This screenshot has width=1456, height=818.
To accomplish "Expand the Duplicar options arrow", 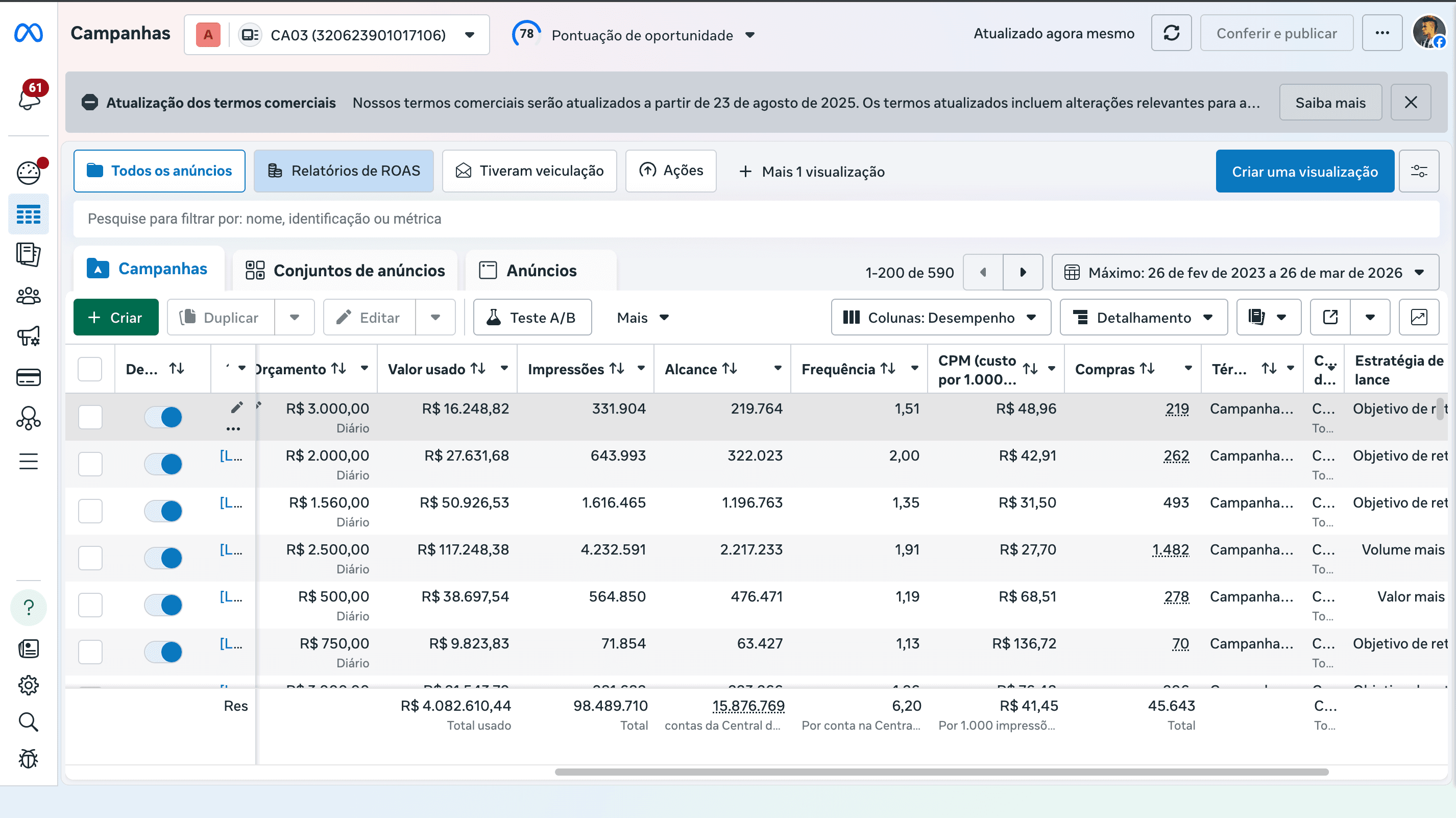I will (295, 317).
